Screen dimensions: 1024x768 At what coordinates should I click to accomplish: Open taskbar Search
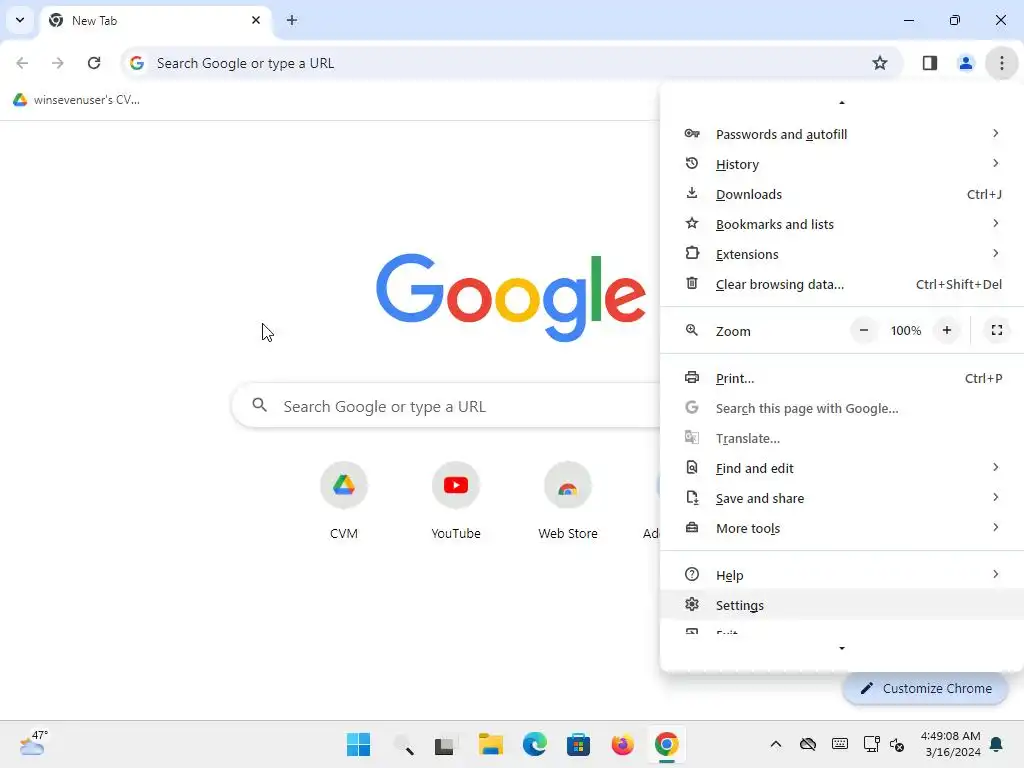click(x=404, y=744)
